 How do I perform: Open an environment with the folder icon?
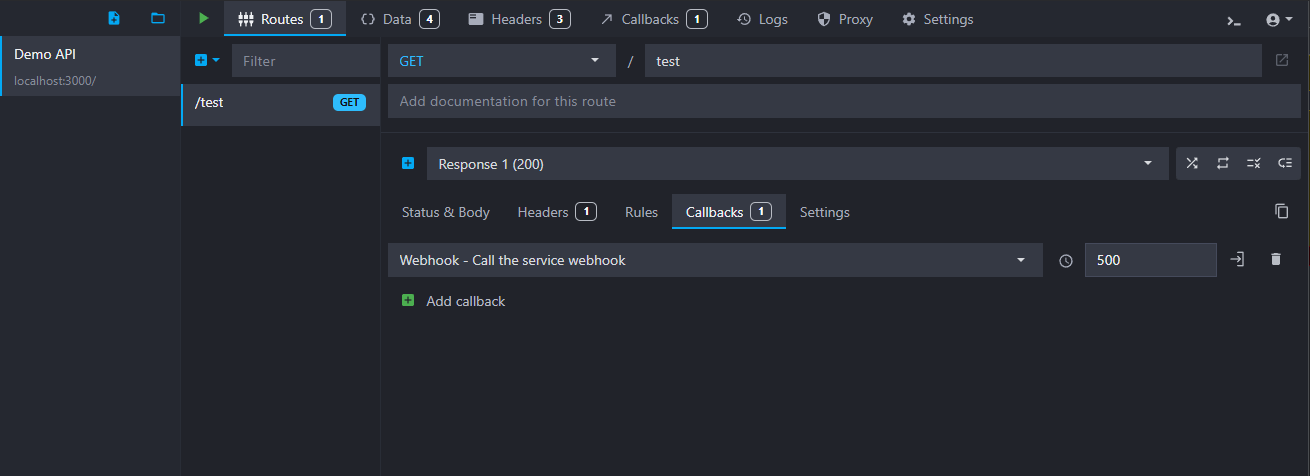tap(158, 19)
